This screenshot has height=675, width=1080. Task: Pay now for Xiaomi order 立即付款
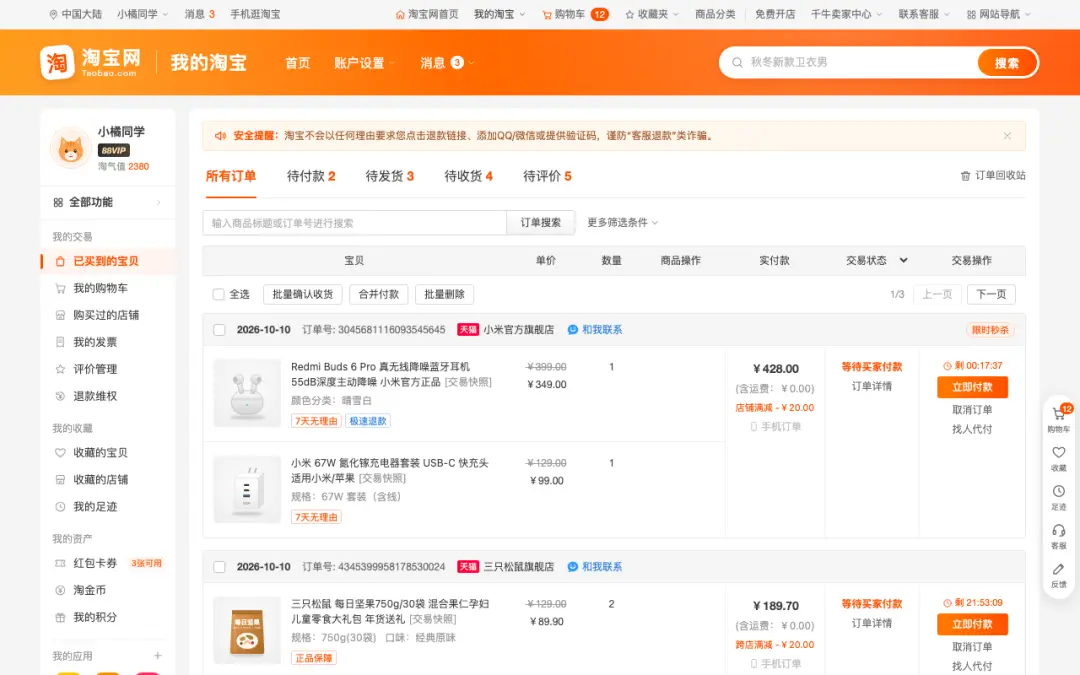coord(972,387)
